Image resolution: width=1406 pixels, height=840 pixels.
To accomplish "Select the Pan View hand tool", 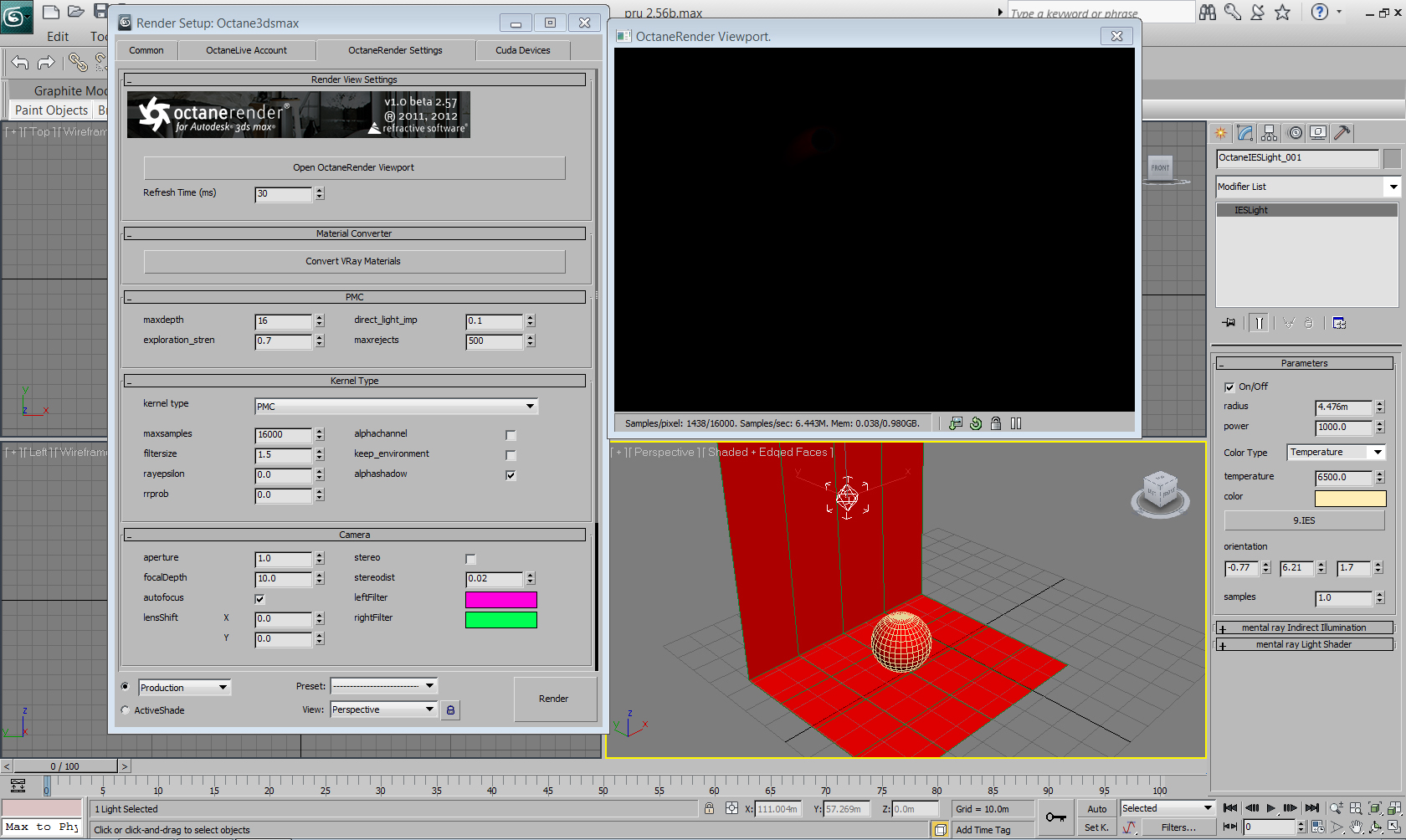I will point(1356,827).
